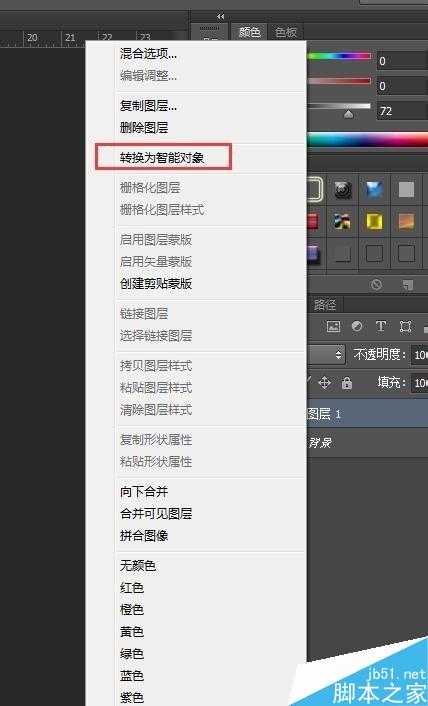Screen dimensions: 428x706
Task: Switch to the 颜色 tab
Action: [249, 32]
